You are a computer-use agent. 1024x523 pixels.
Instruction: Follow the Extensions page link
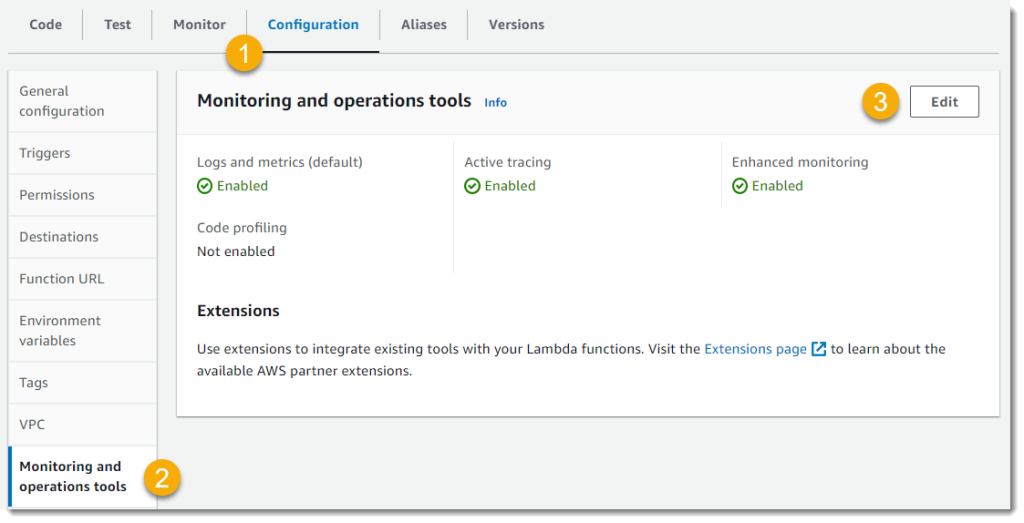tap(755, 349)
